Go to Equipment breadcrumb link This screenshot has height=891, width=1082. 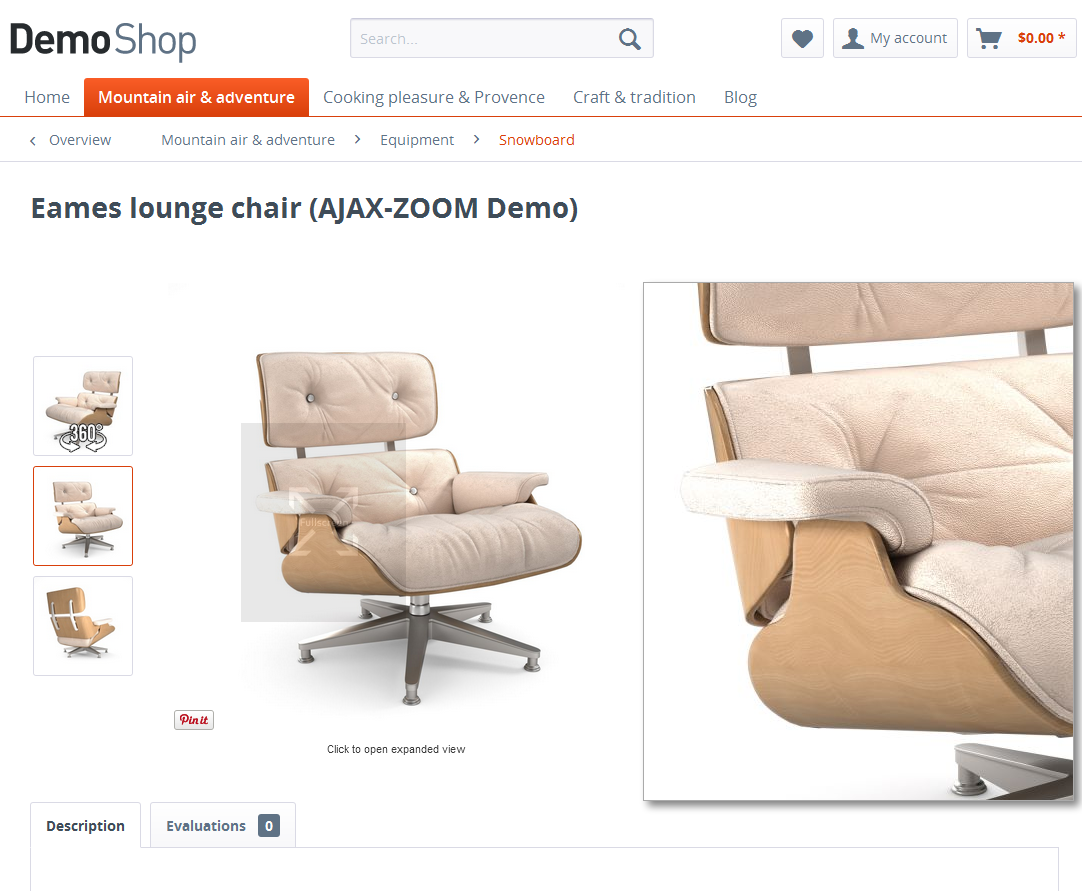point(417,140)
